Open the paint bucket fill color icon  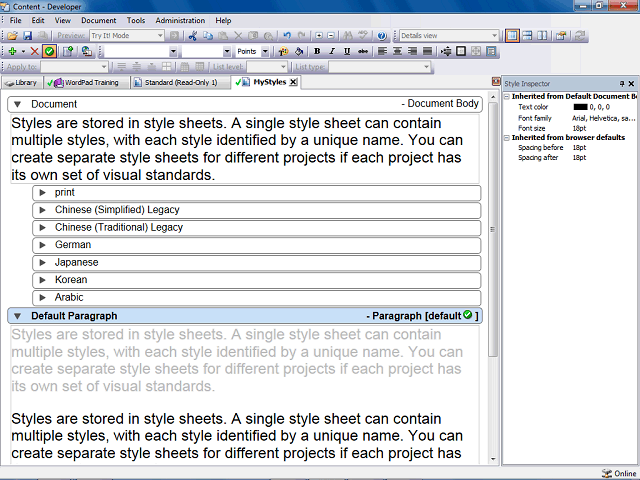click(299, 51)
